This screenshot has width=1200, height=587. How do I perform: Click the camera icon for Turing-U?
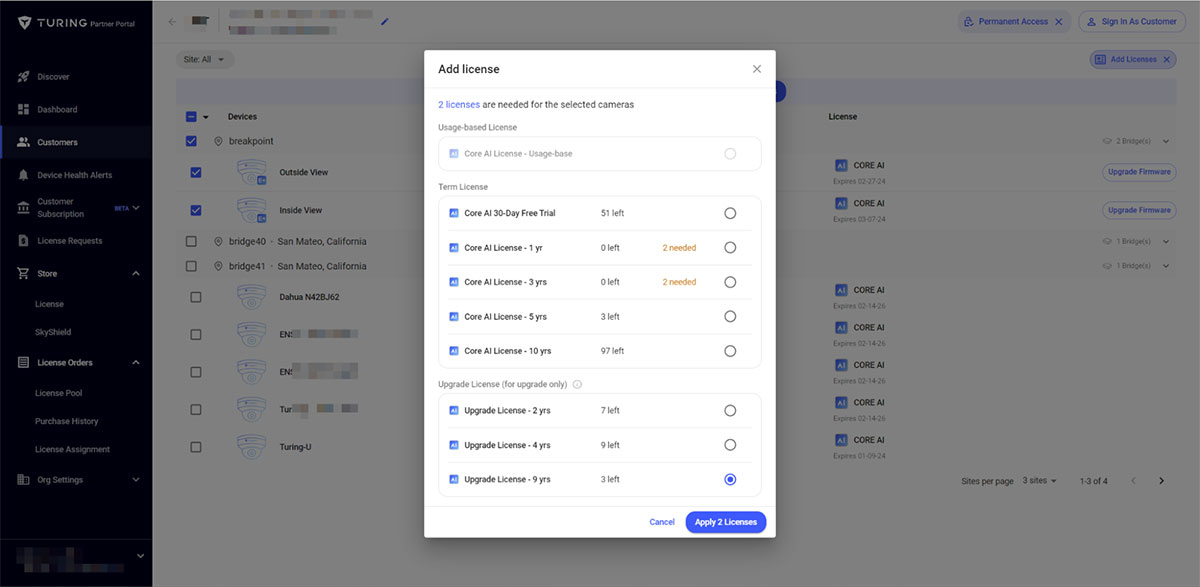click(251, 446)
